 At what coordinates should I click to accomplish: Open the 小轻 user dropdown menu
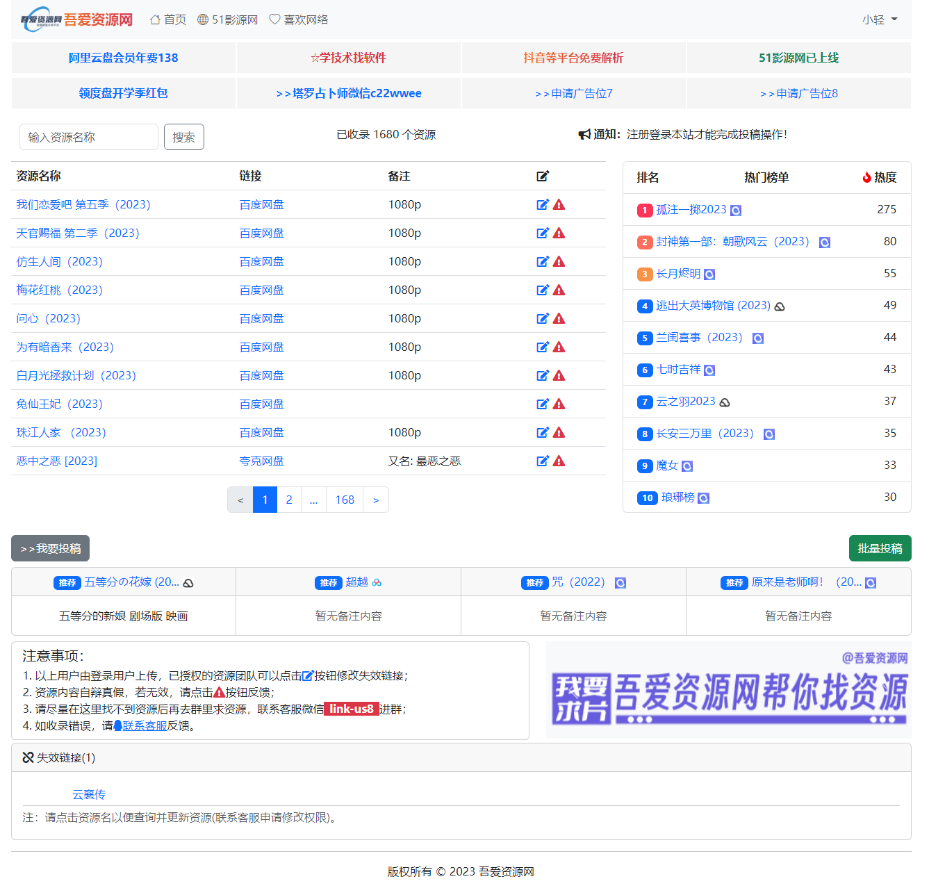[x=880, y=19]
